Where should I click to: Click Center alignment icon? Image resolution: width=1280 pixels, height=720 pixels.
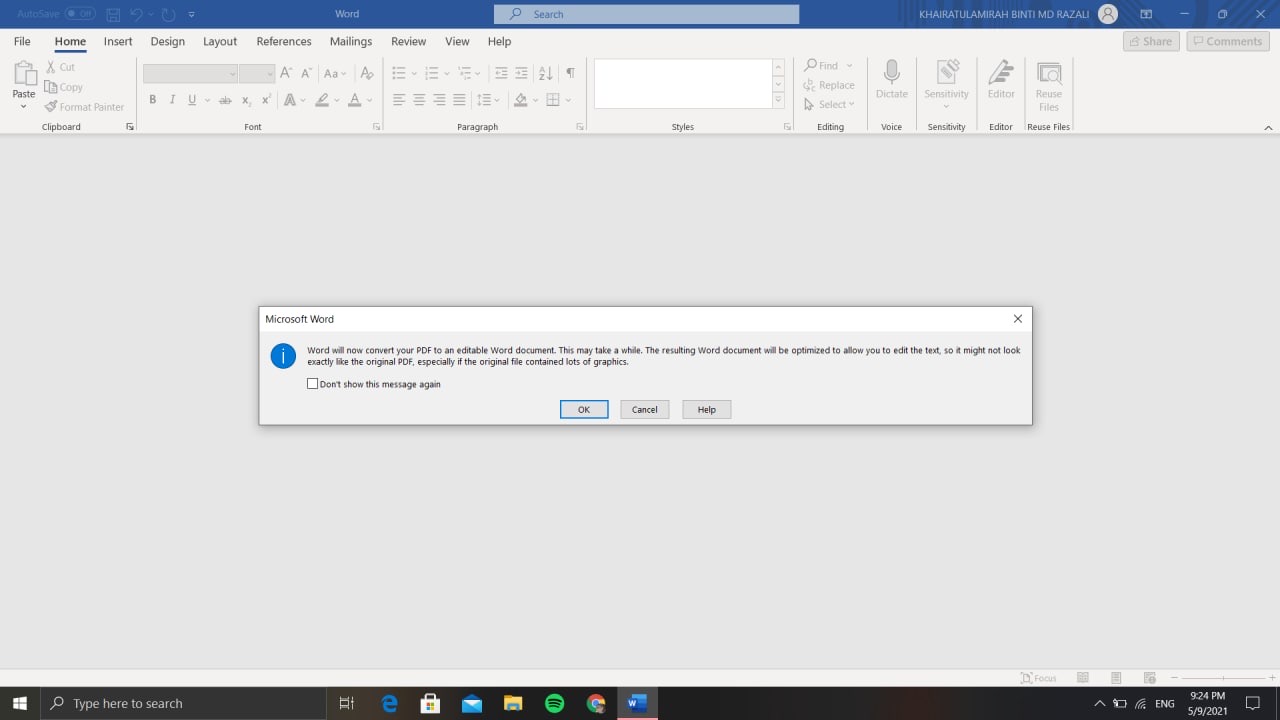coord(419,100)
